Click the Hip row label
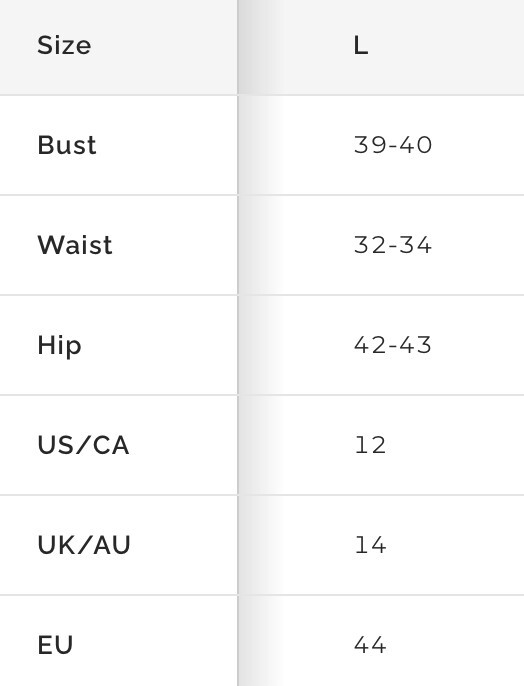 pyautogui.click(x=59, y=346)
